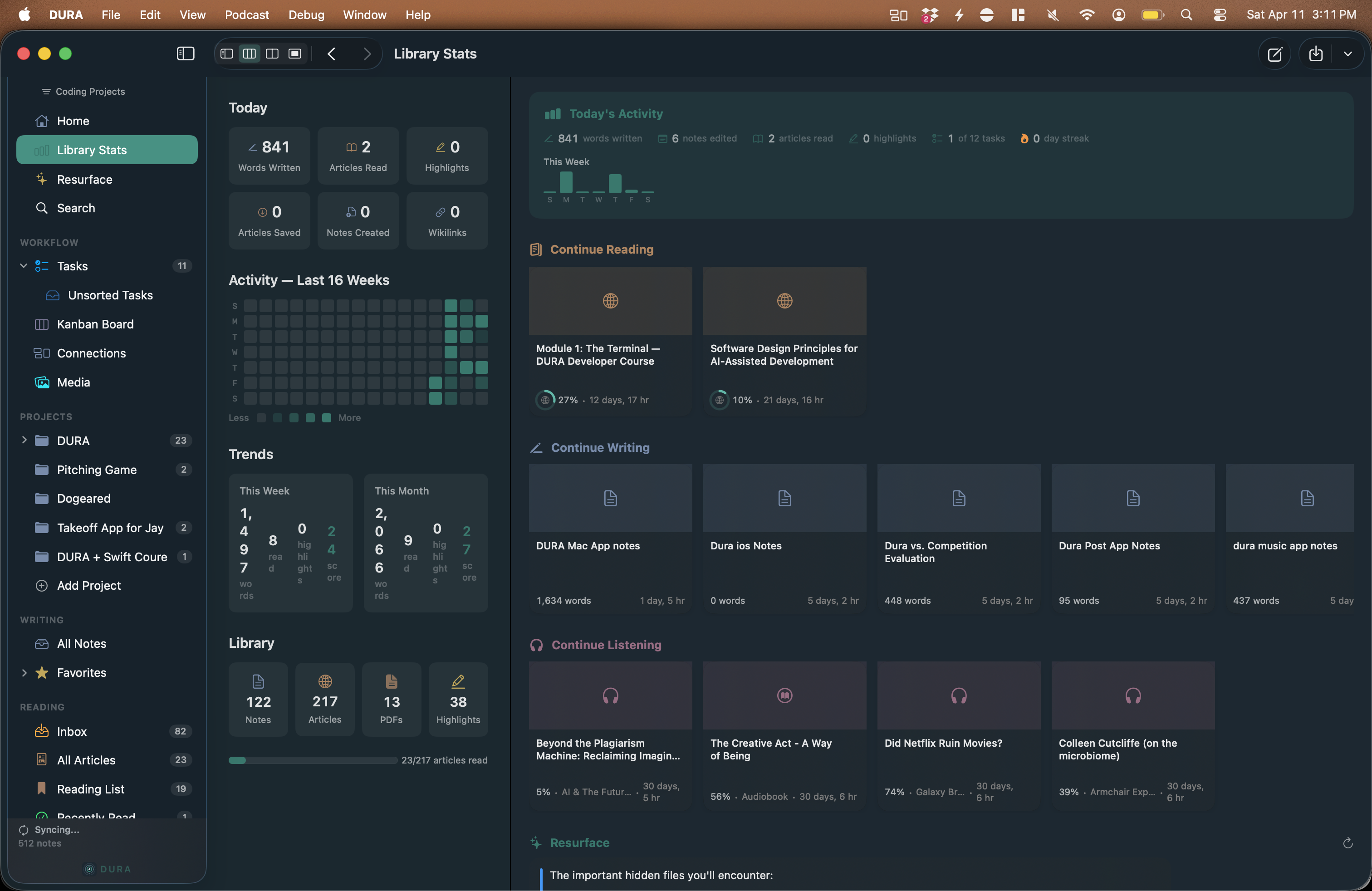Open the Reading List

point(107,789)
